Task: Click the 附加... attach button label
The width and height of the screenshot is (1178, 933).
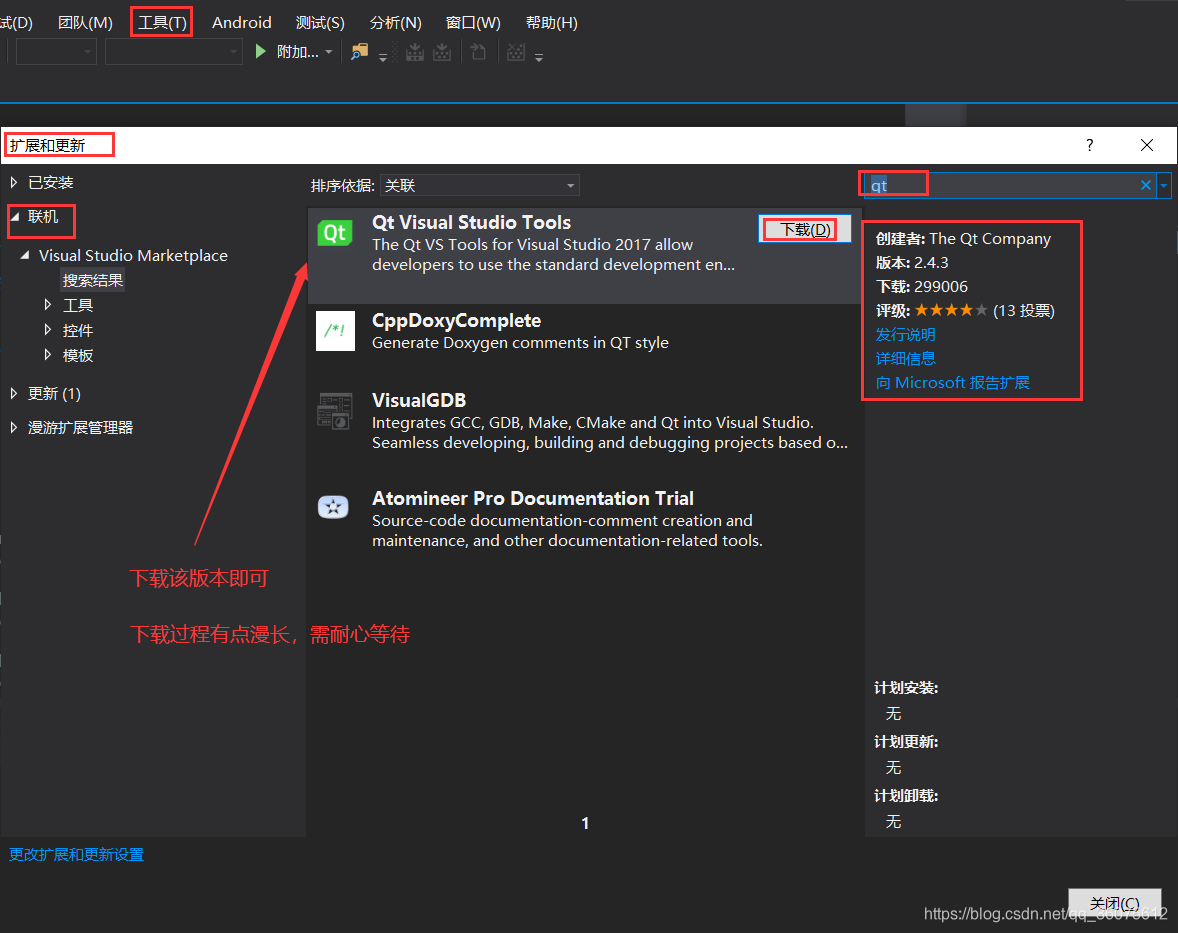Action: [x=298, y=52]
